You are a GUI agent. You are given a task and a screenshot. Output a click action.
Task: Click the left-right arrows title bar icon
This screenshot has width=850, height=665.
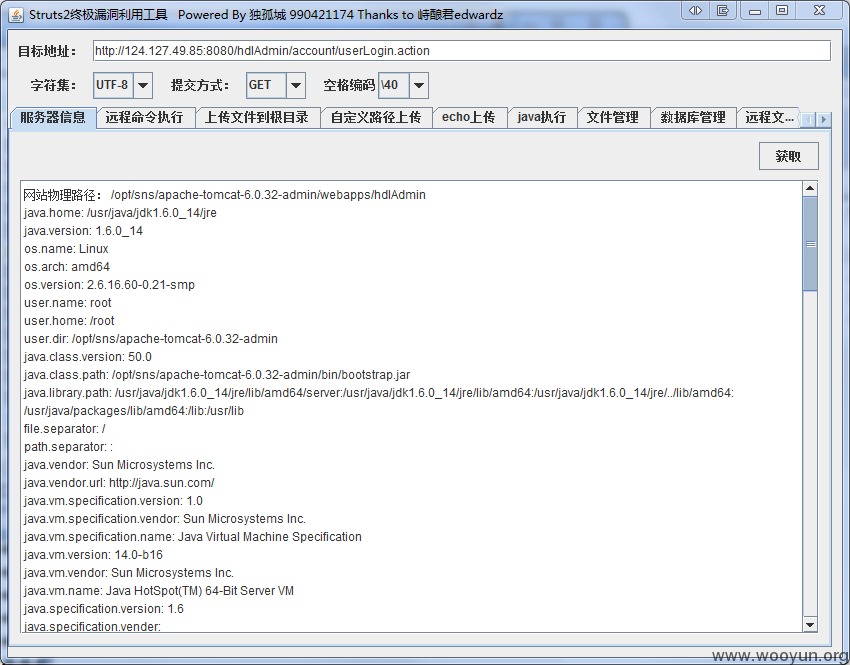click(x=696, y=10)
